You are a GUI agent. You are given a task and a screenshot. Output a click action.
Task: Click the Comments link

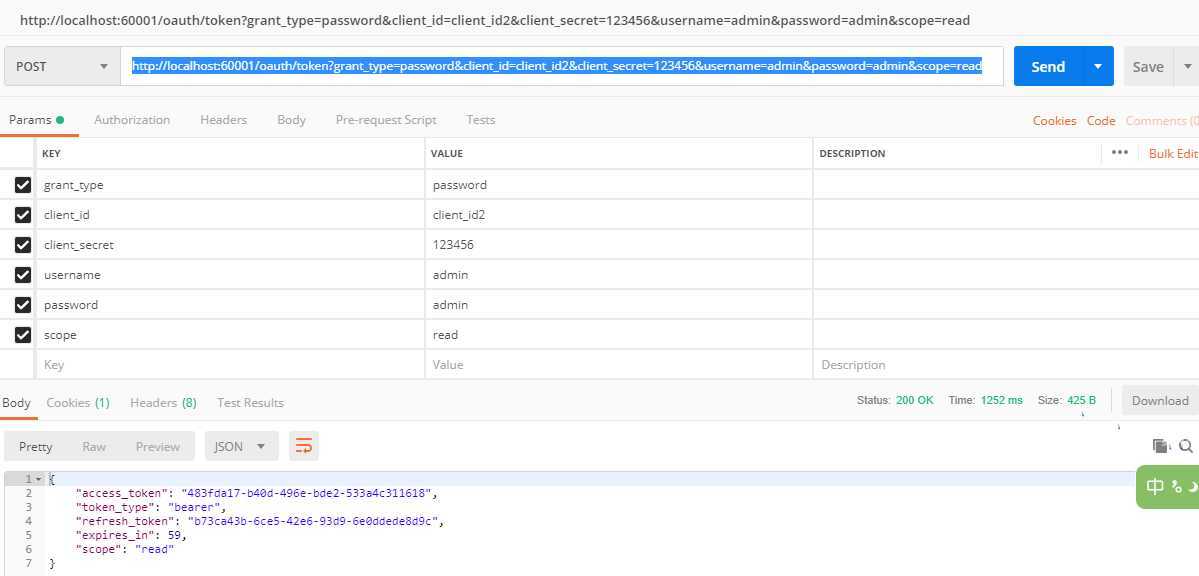pos(1162,120)
